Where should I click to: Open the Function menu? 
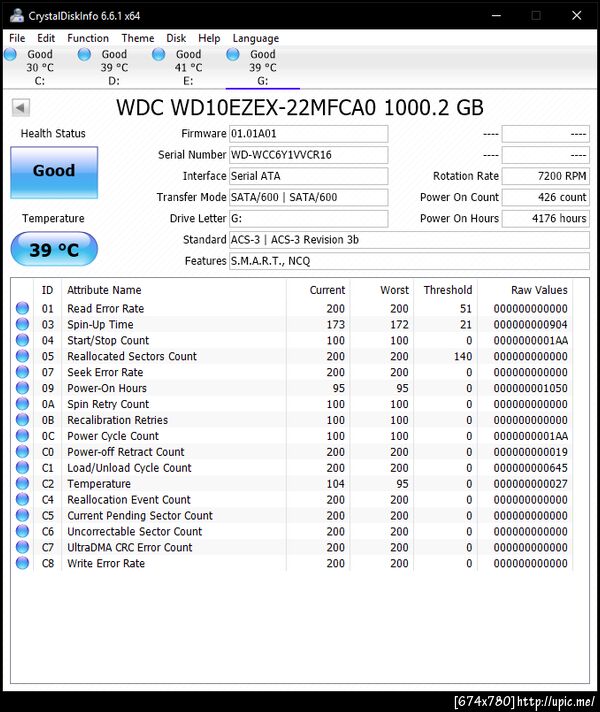(88, 38)
